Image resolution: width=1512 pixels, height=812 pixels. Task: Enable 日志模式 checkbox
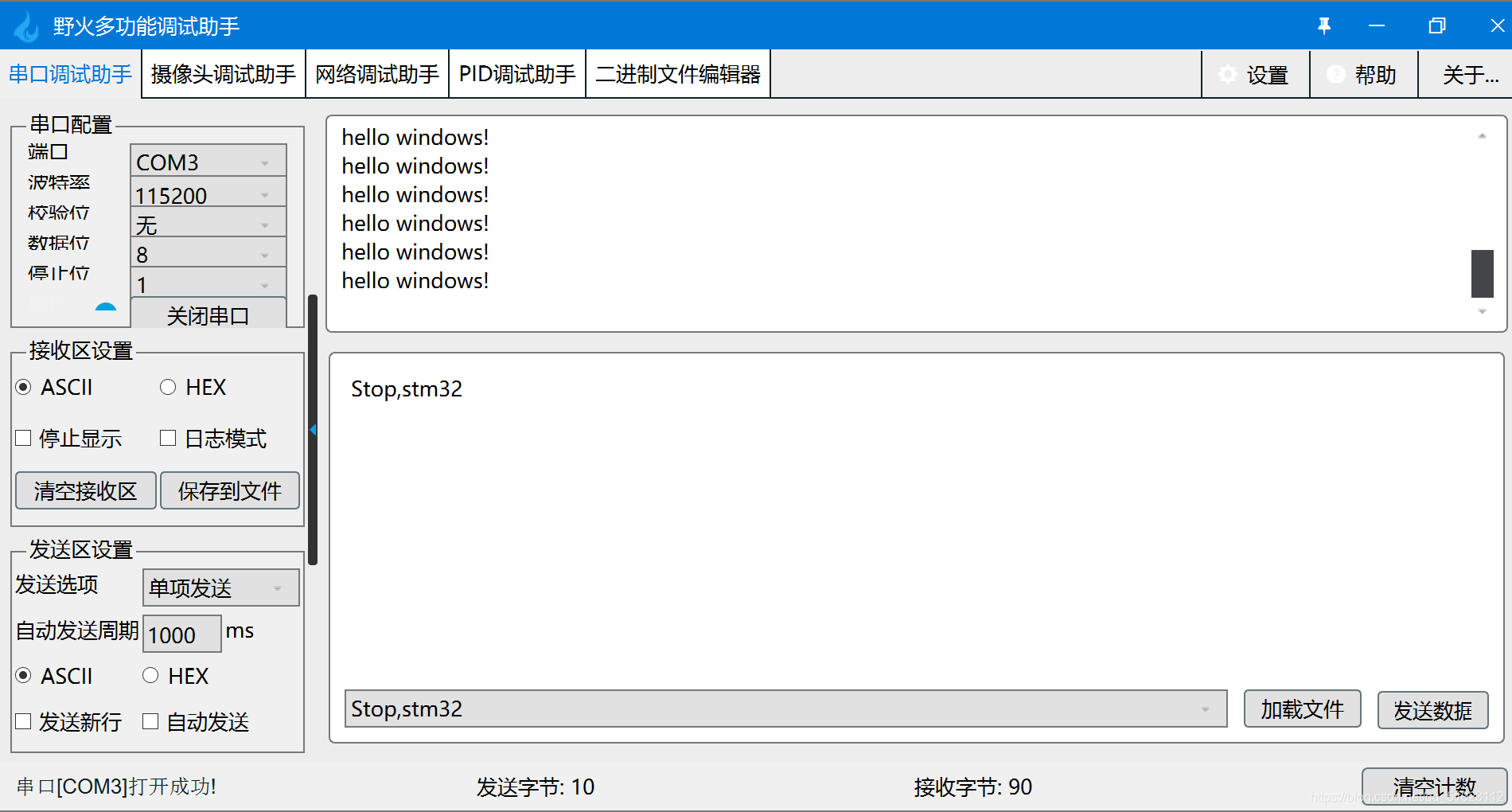pyautogui.click(x=168, y=438)
